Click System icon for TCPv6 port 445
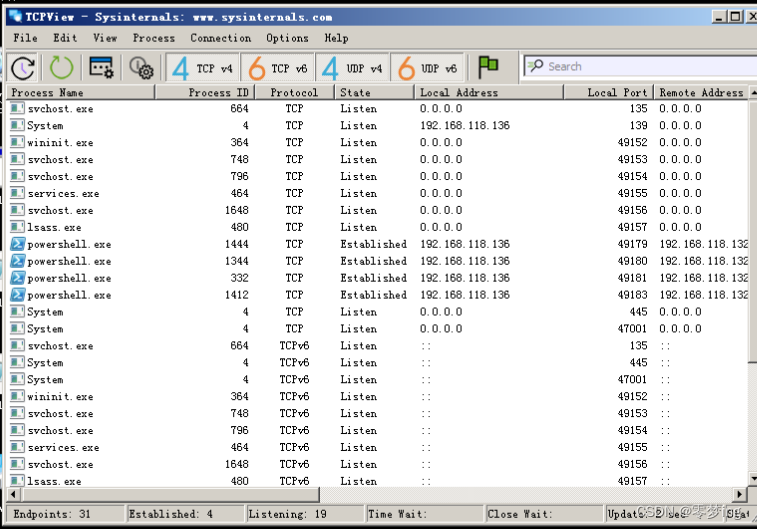This screenshot has height=529, width=757. 17,362
